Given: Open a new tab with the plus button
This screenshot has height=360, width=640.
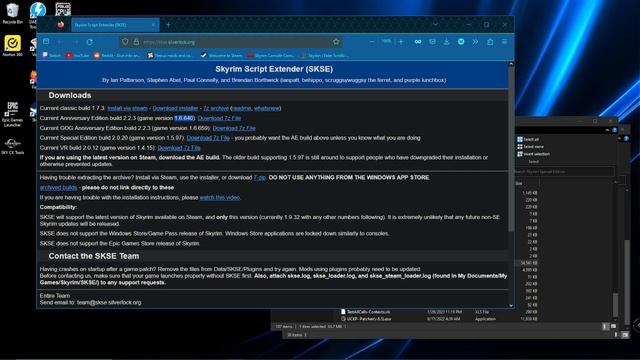Looking at the screenshot, I should (168, 25).
